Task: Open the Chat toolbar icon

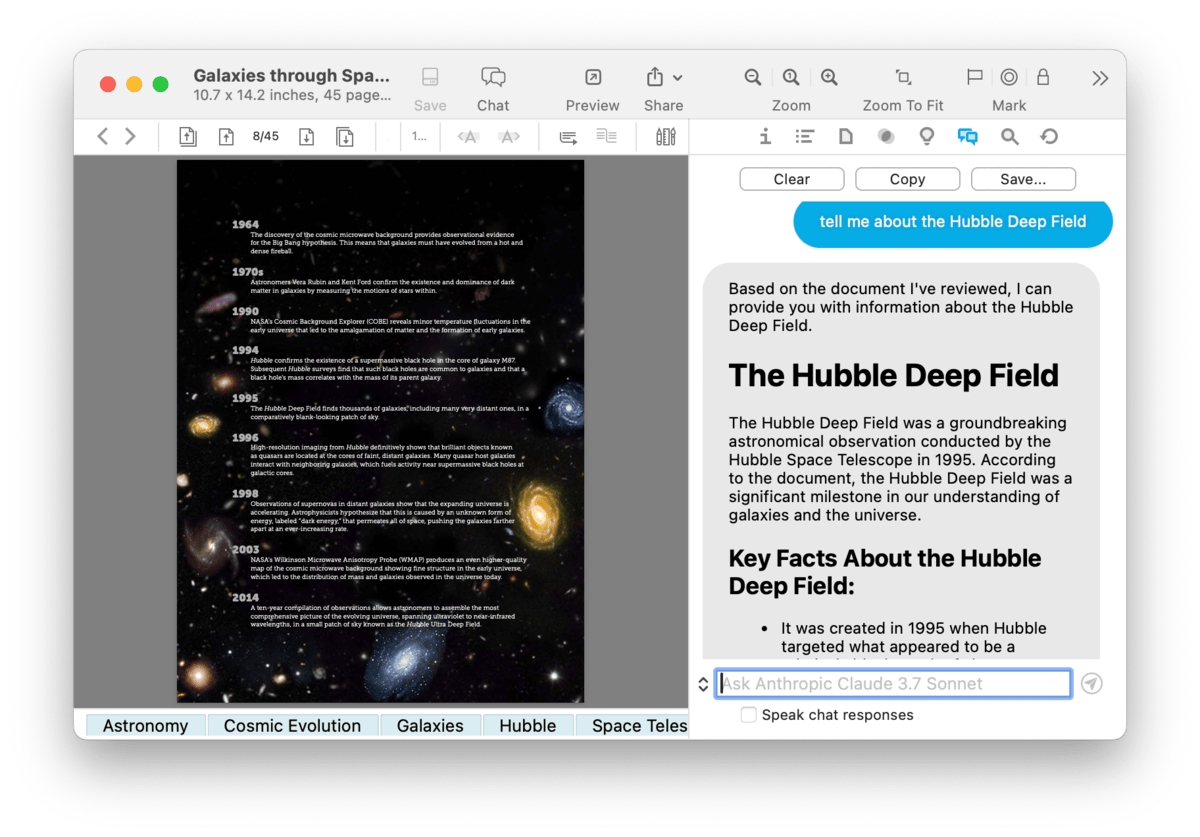Action: coord(492,78)
